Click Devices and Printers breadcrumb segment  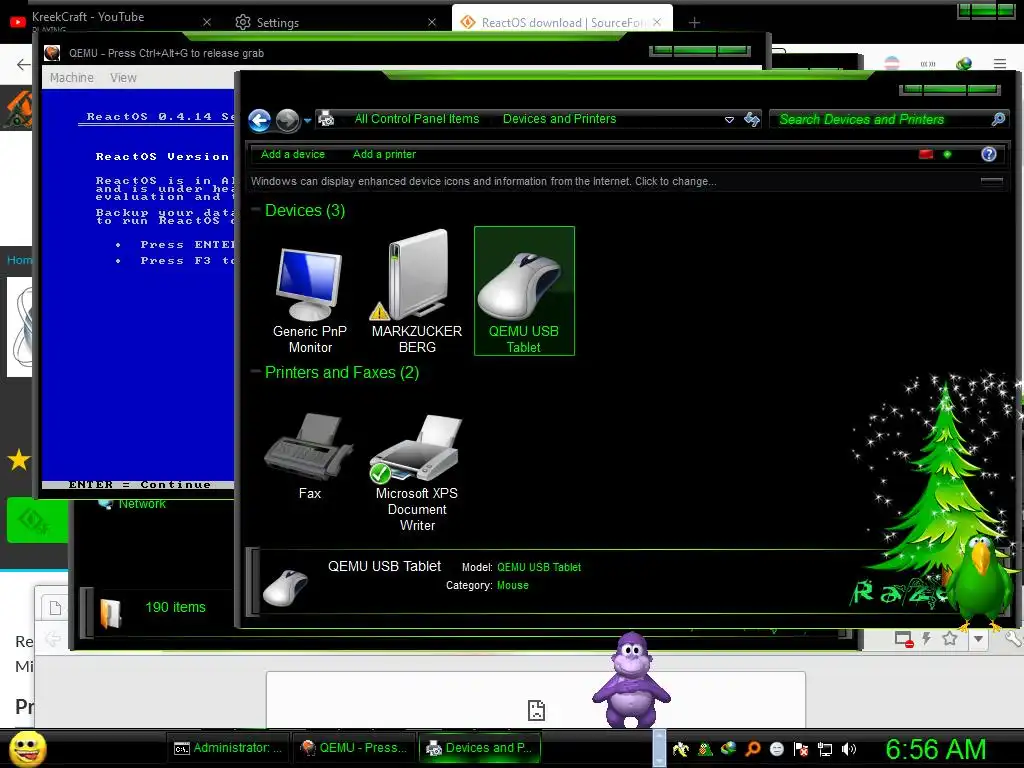coord(559,119)
